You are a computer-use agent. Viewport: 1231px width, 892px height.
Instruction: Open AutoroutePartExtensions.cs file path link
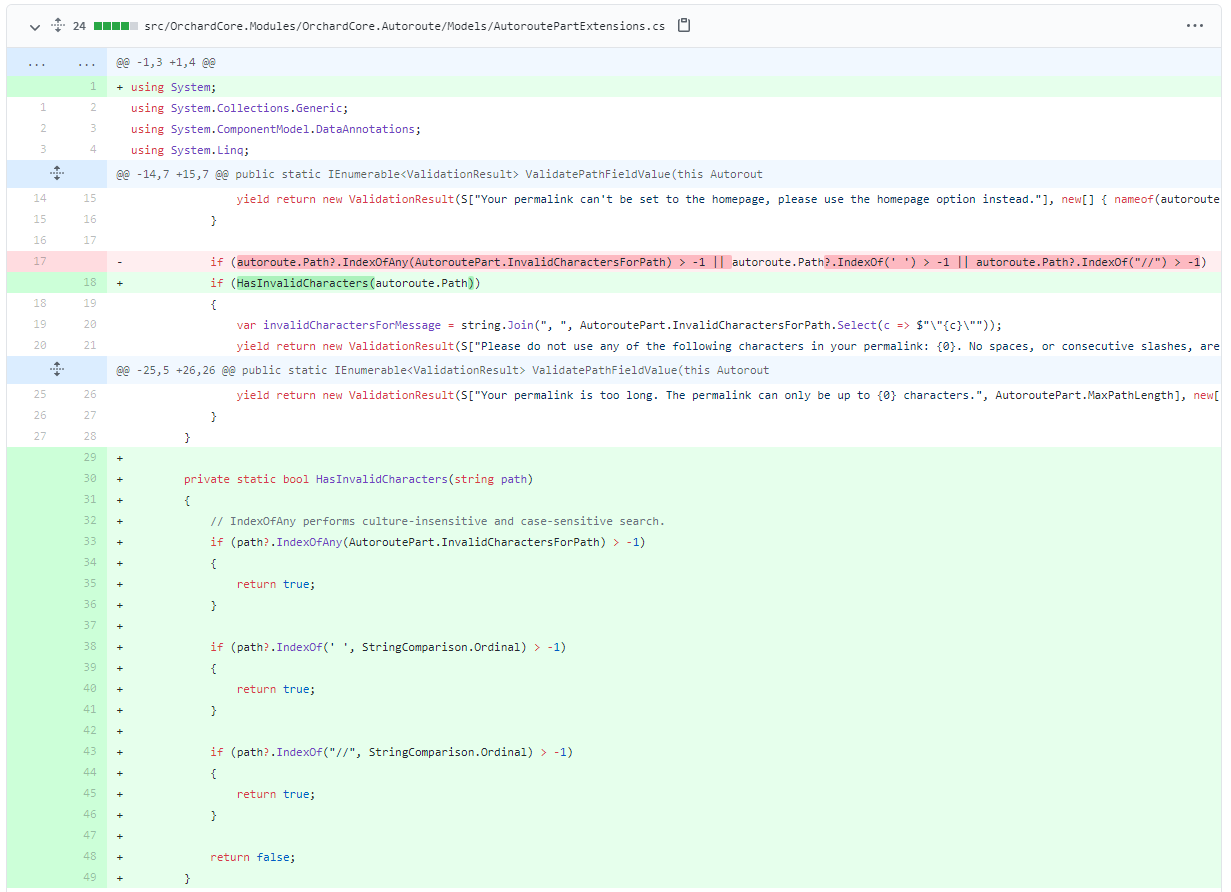point(404,26)
